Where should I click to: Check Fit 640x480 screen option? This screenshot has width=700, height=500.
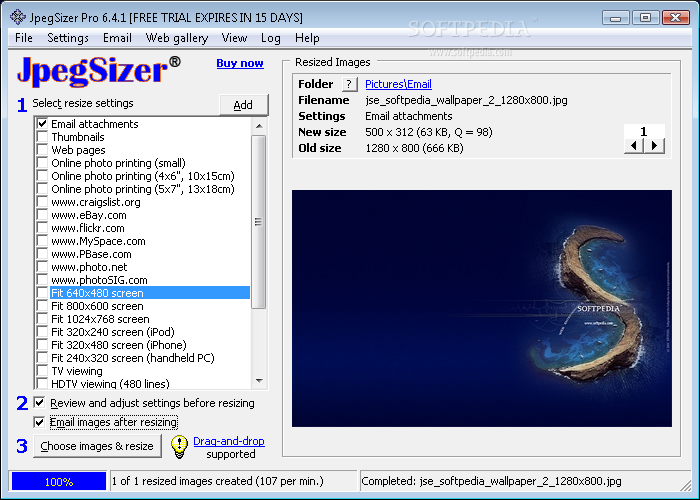tap(42, 292)
